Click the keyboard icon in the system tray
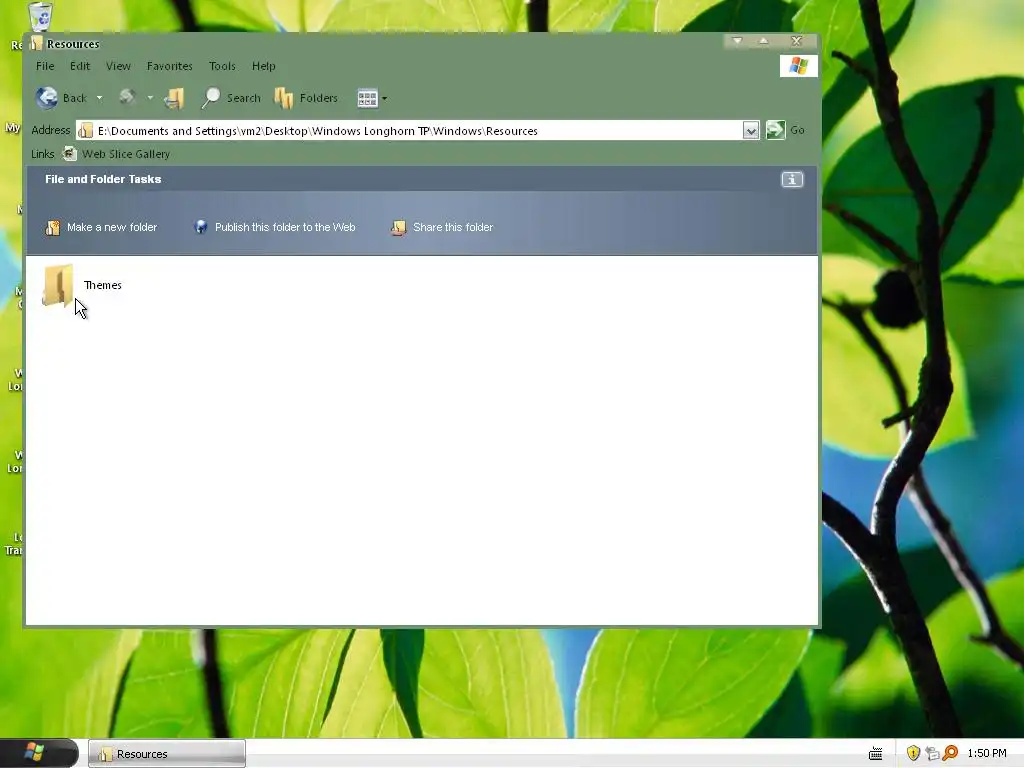Image resolution: width=1024 pixels, height=768 pixels. (x=876, y=754)
